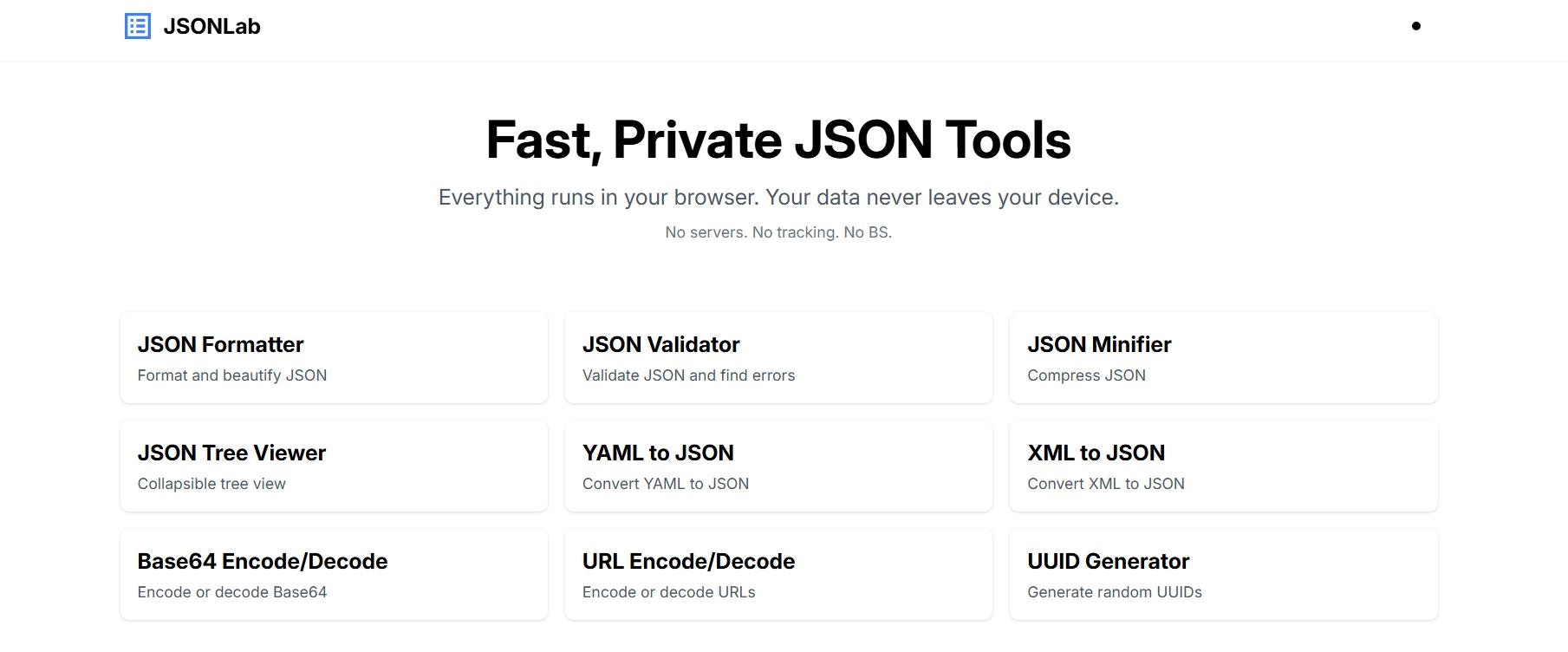
Task: Click 'Format and beautify JSON' subtitle
Action: (232, 375)
